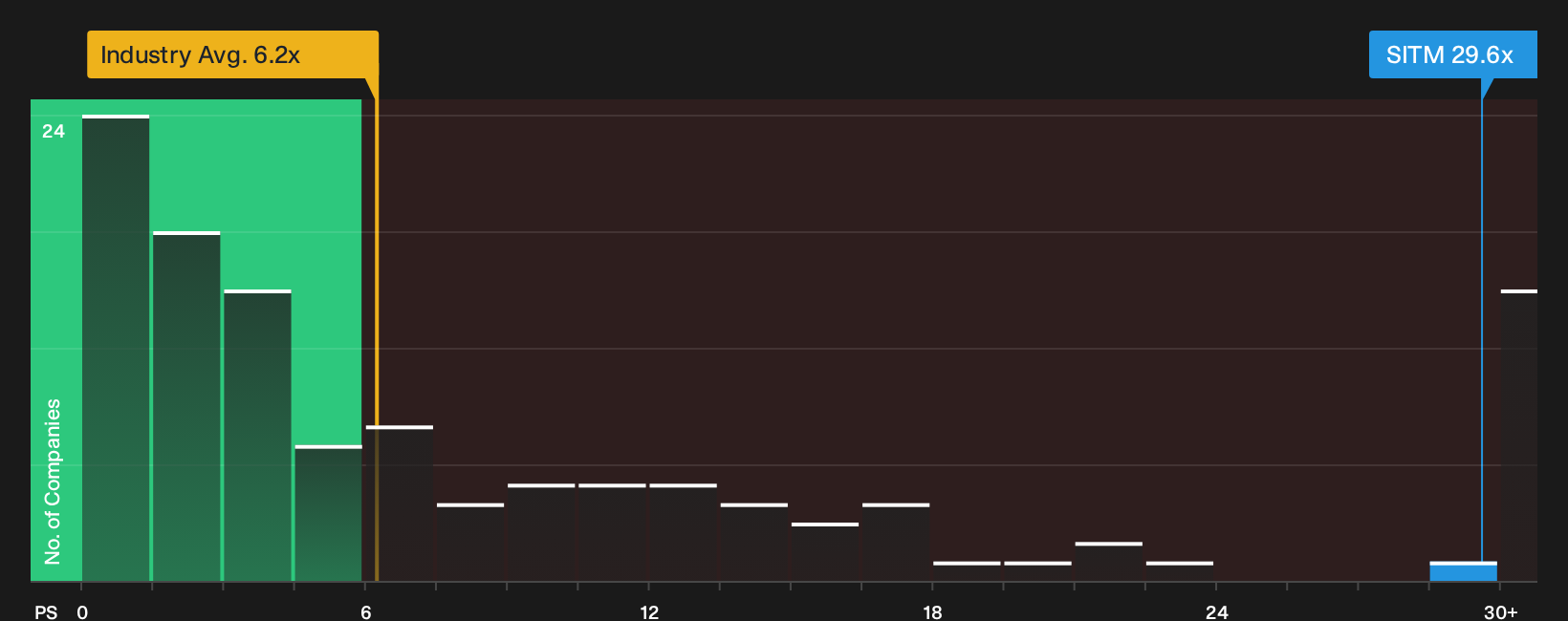Select the 30+ bar at the far right

(x=1519, y=436)
